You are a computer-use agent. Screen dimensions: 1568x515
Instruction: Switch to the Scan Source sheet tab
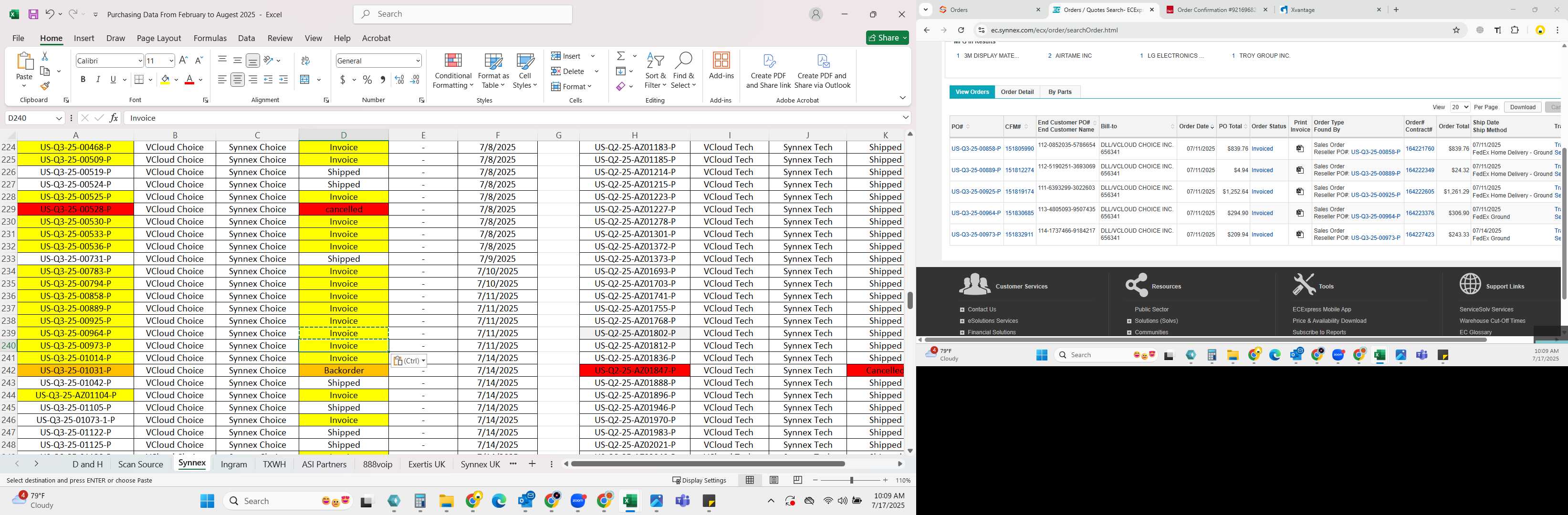click(x=141, y=464)
